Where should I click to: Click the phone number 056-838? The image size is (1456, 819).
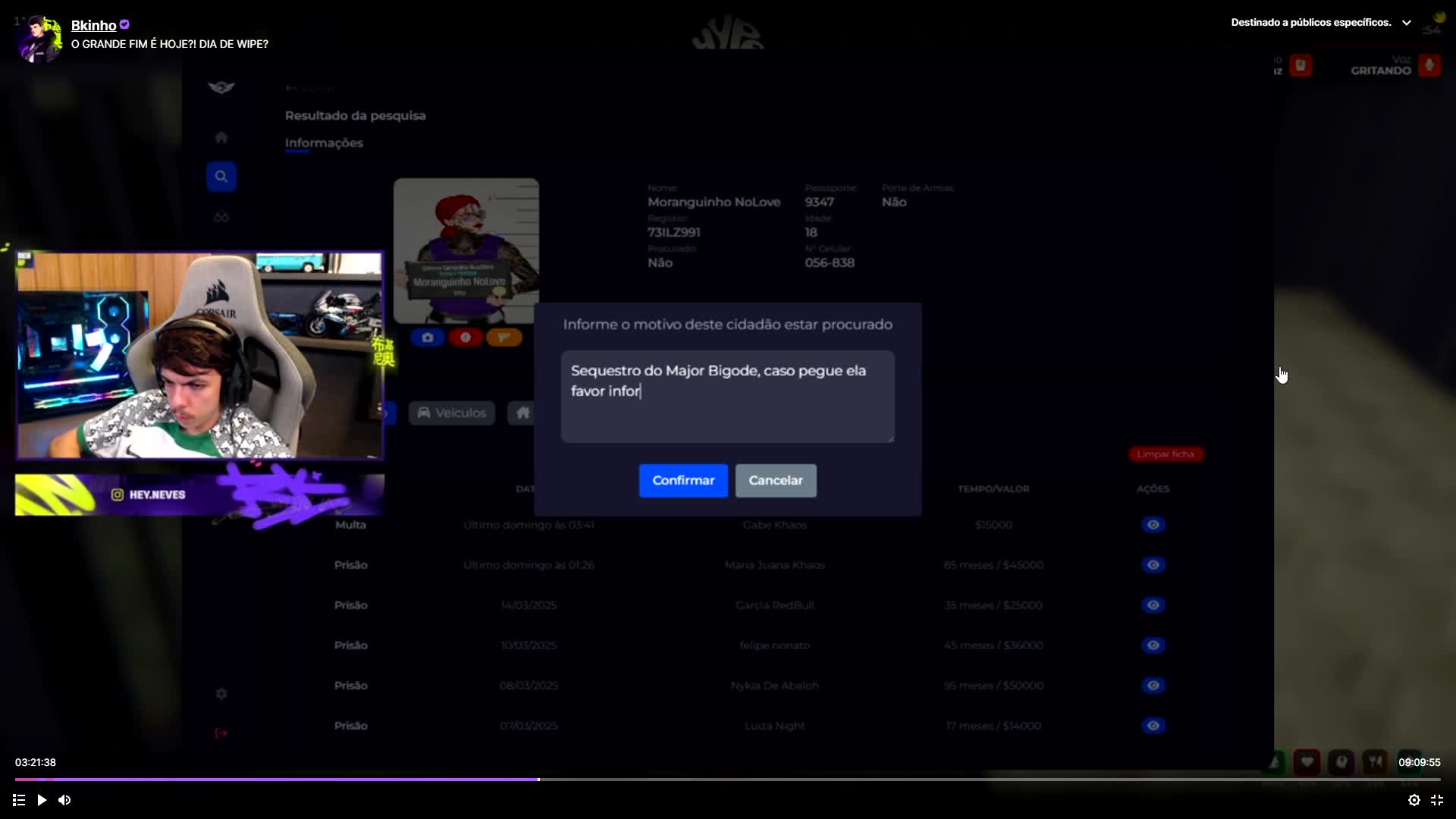(x=830, y=263)
